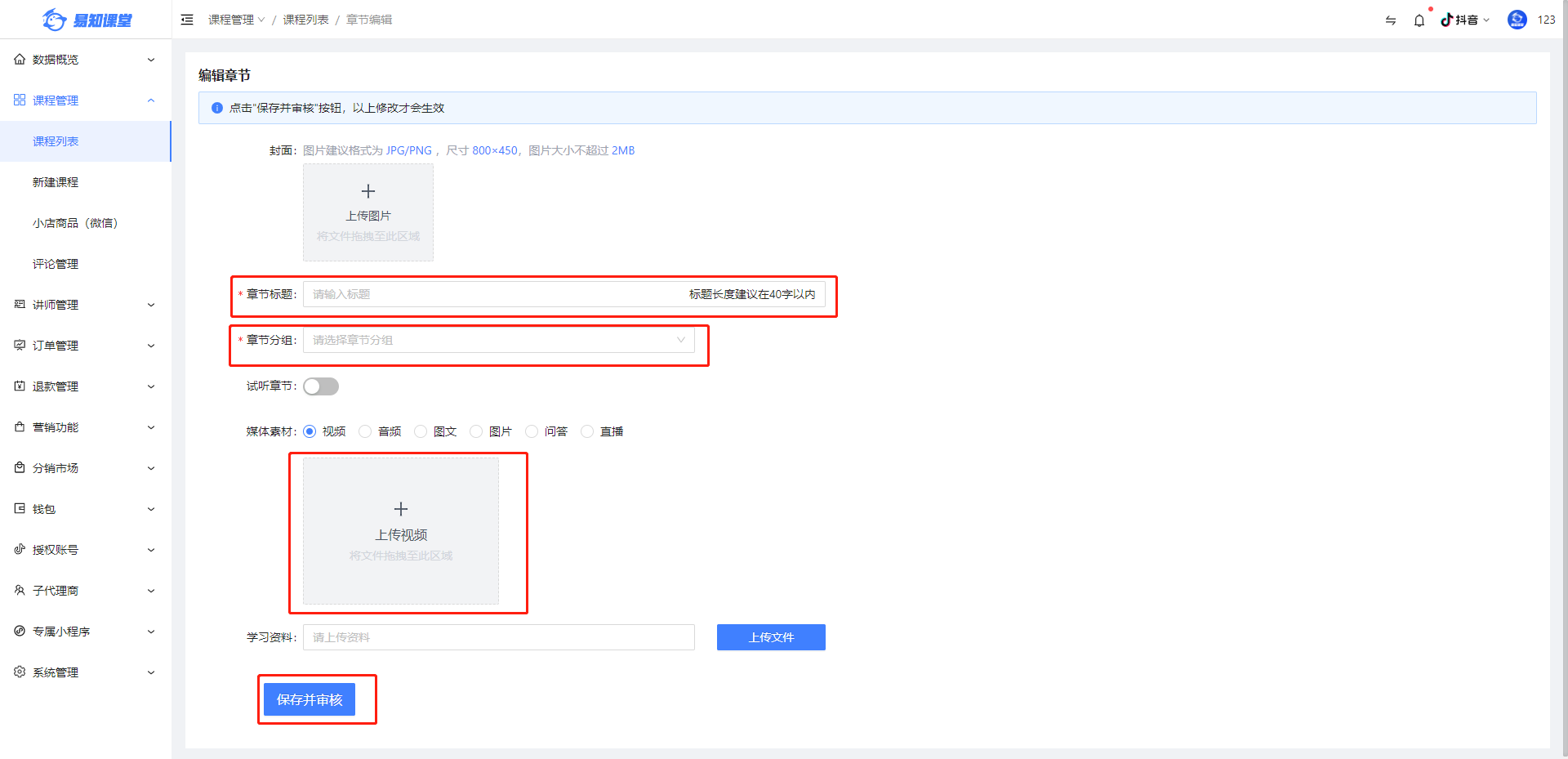The width and height of the screenshot is (1568, 759).
Task: Open the 钱包 sidebar menu label
Action: coord(44,509)
